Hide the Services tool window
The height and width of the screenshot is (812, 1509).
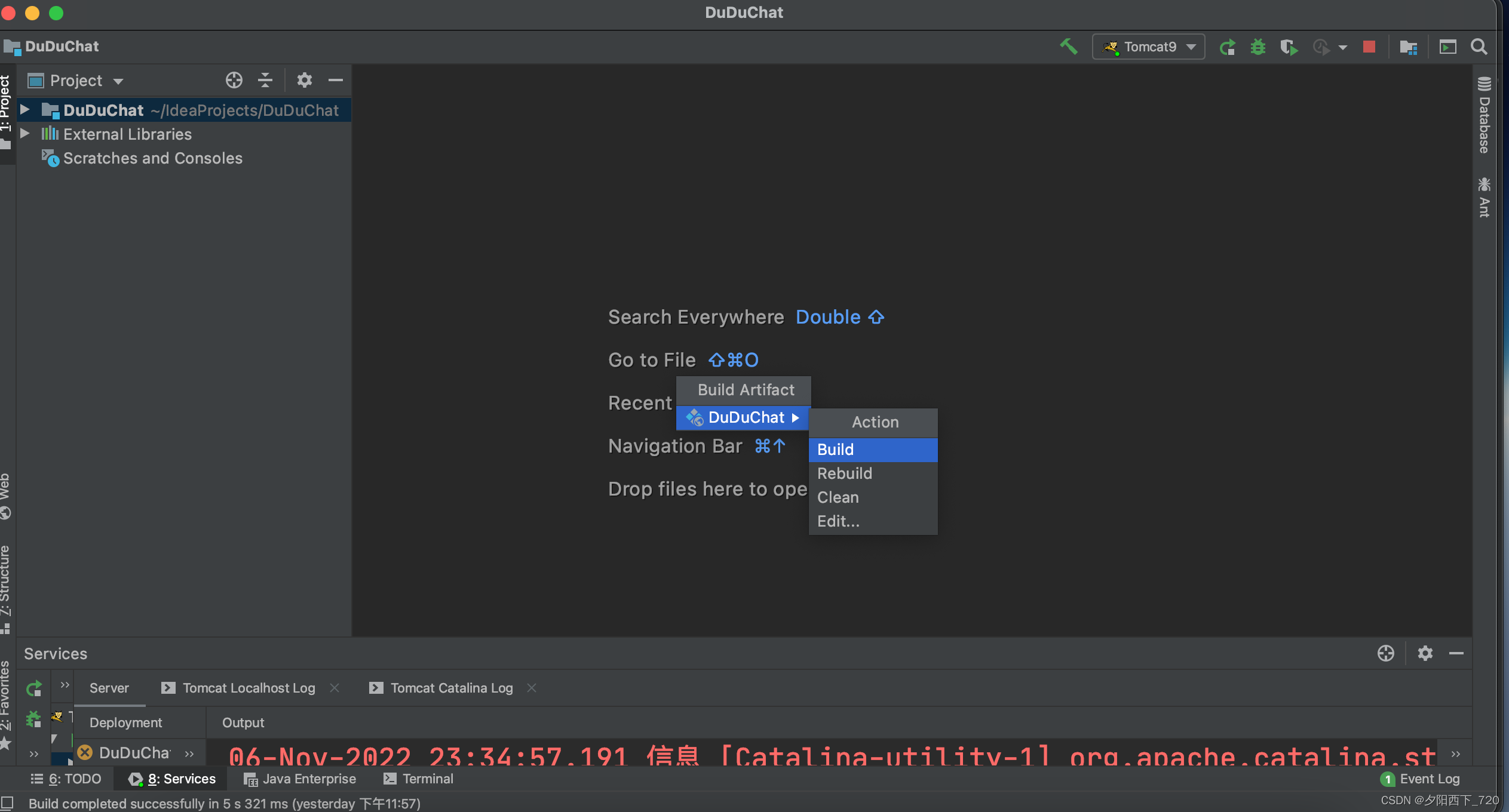coord(1456,653)
